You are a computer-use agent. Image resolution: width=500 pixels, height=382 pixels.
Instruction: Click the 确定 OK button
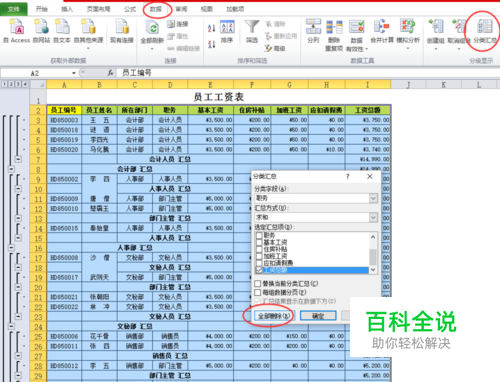318,315
